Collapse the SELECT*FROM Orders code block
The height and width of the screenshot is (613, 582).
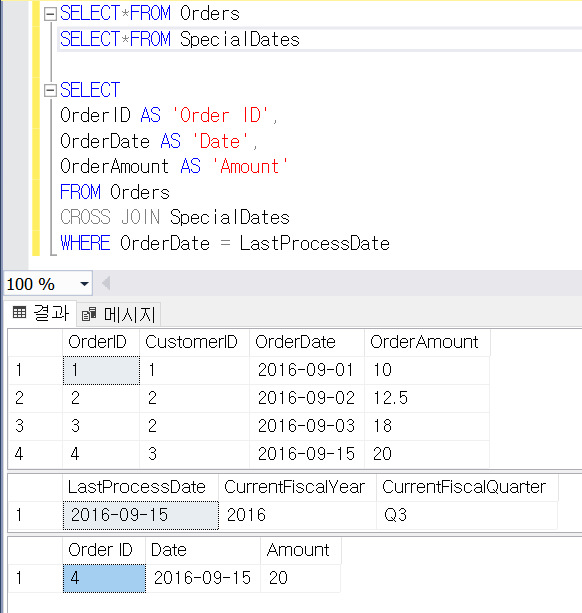coord(50,14)
